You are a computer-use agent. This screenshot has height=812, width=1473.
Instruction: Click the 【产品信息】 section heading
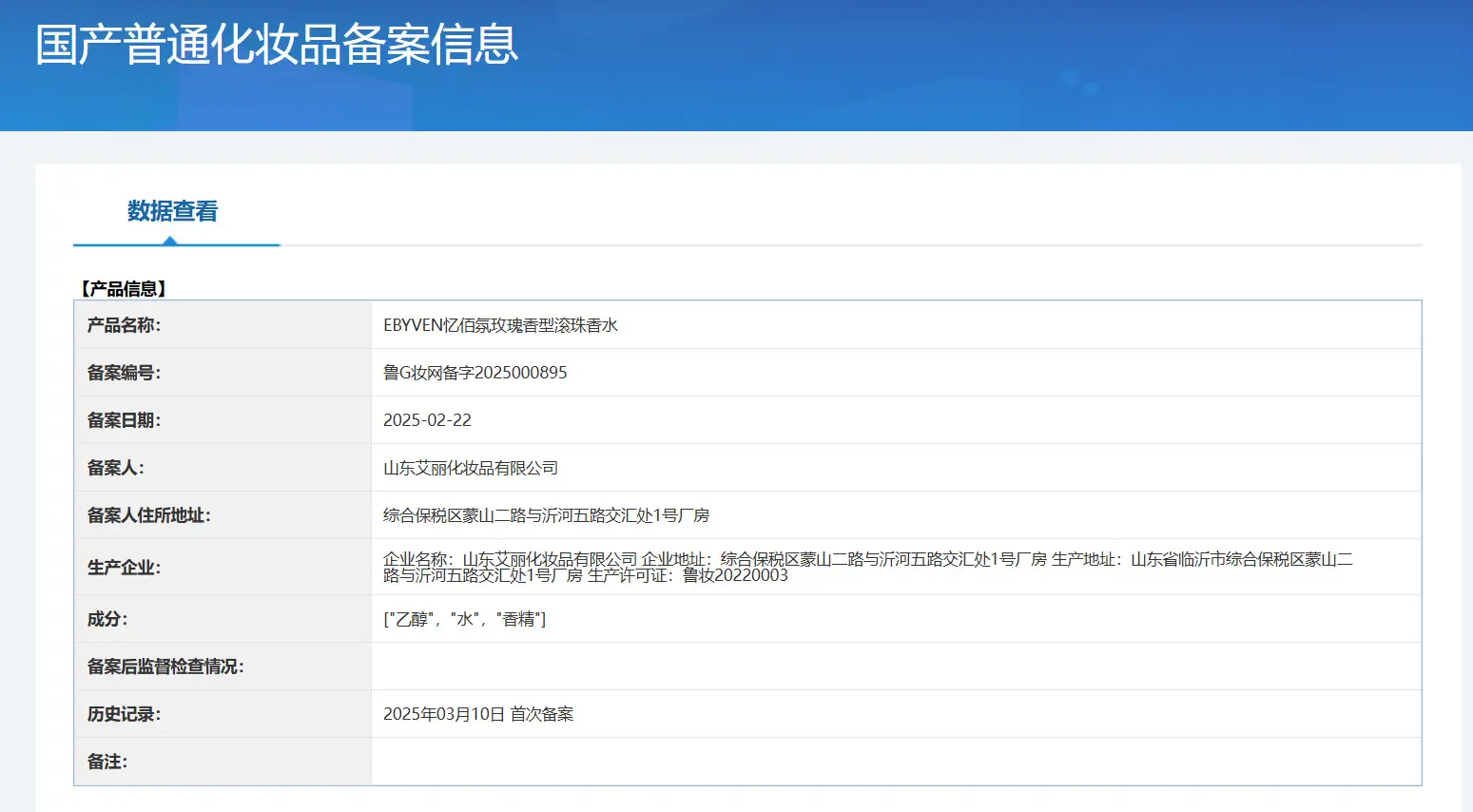point(124,289)
